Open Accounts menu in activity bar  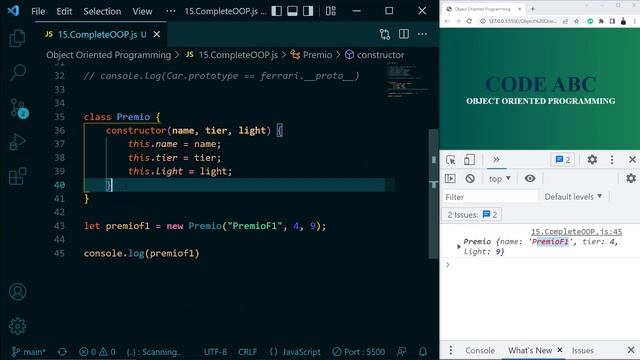click(x=17, y=292)
